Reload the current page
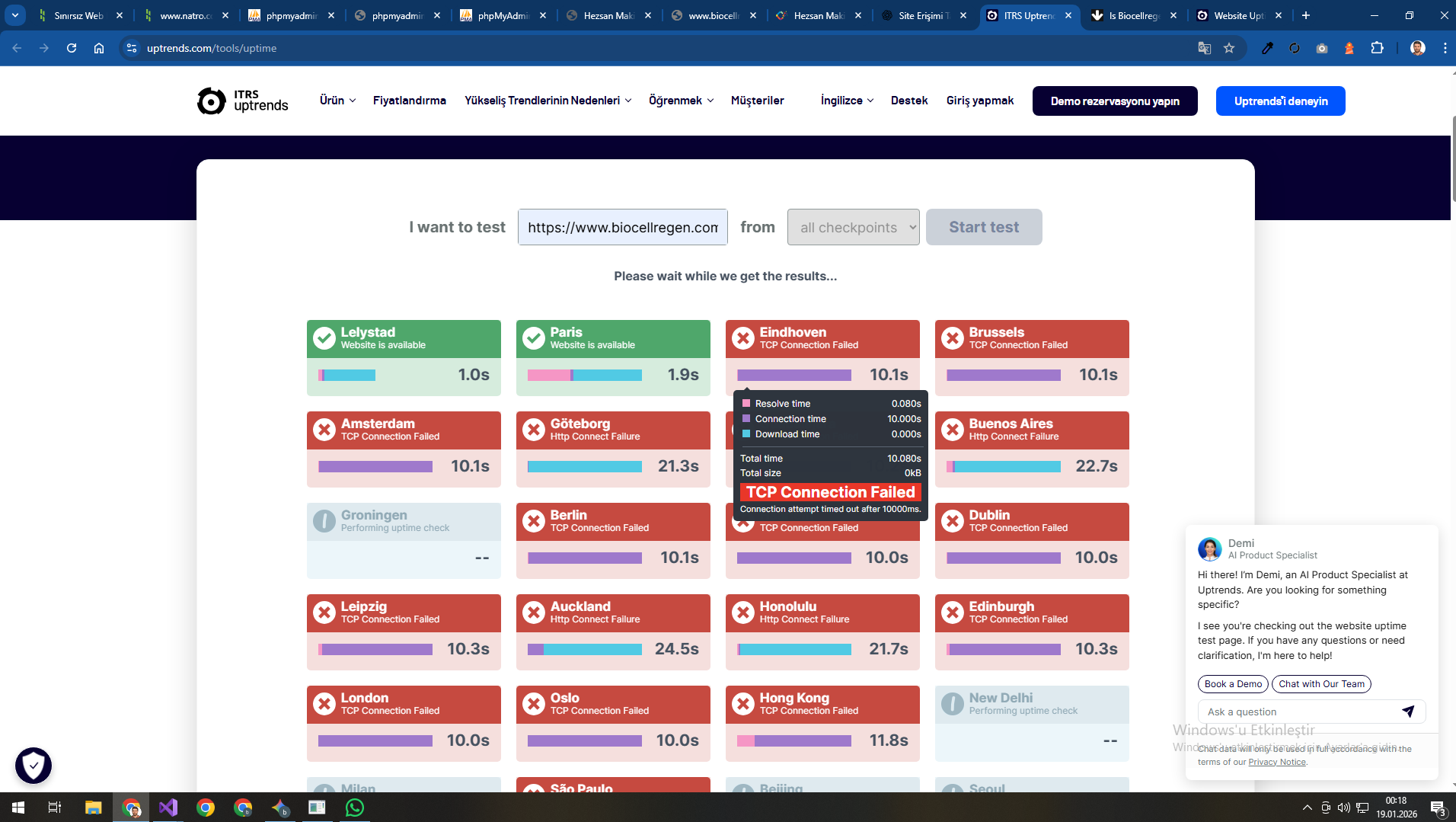Viewport: 1456px width, 822px height. point(72,48)
